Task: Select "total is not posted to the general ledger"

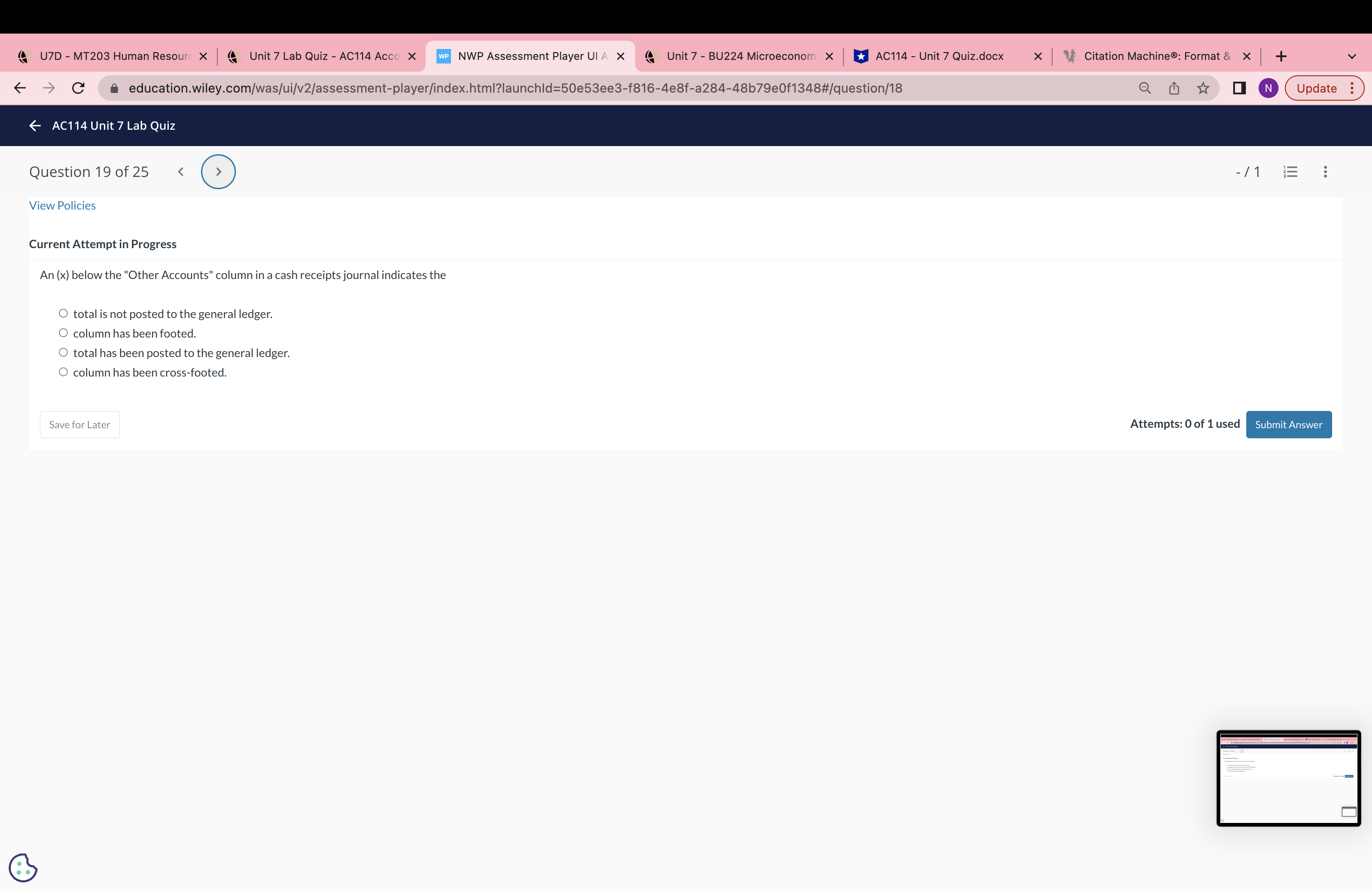Action: tap(64, 313)
